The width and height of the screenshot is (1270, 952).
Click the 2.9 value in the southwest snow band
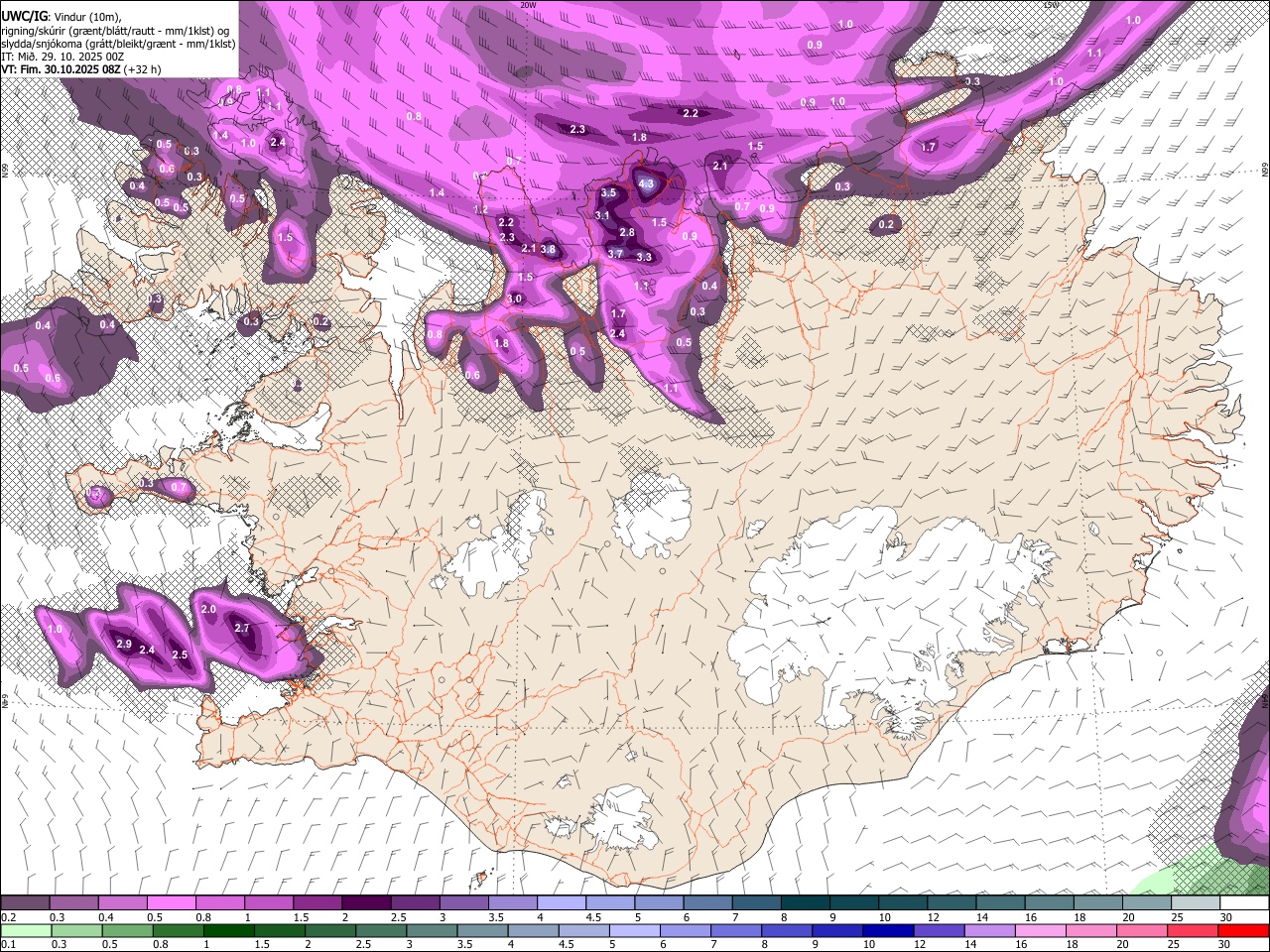124,645
